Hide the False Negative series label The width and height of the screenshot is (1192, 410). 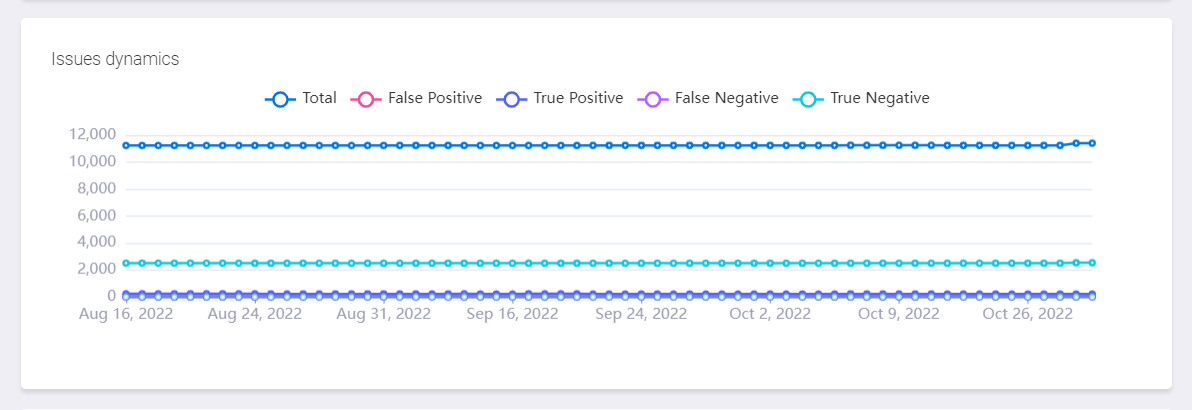tap(726, 98)
